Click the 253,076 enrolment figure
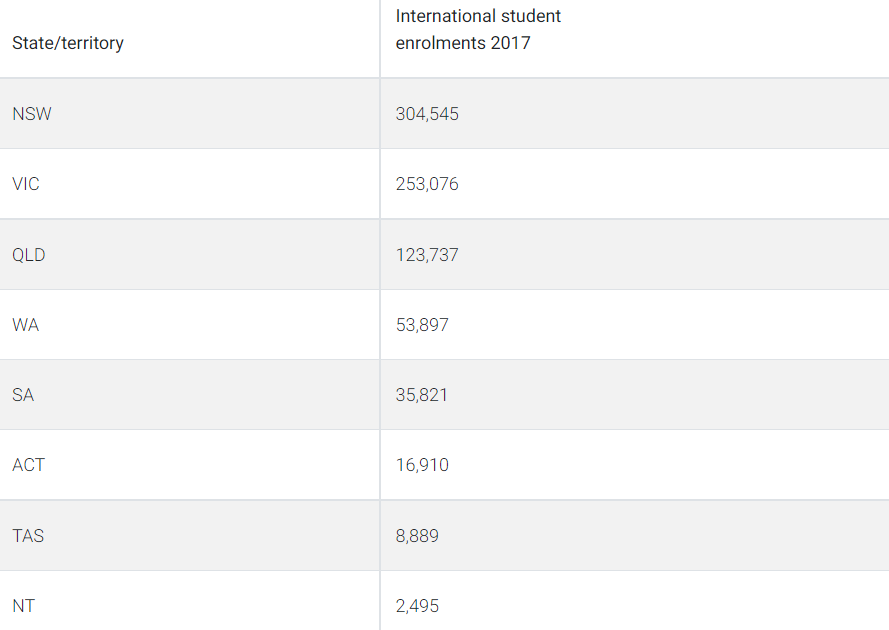 pos(427,184)
